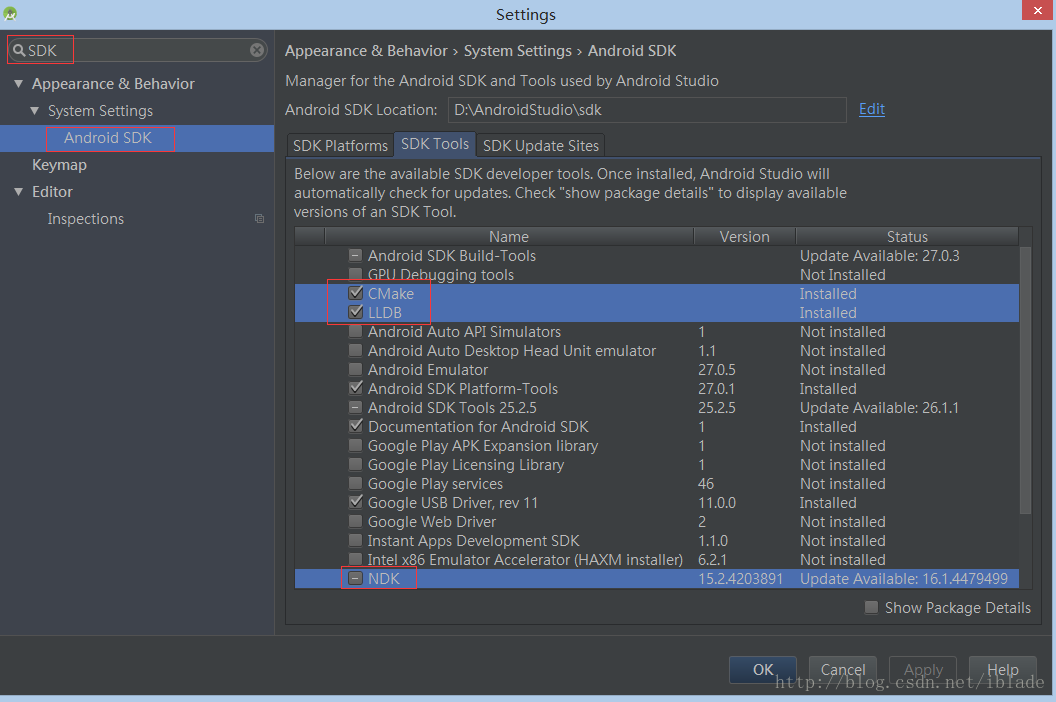Check Instant Apps Development SDK

tap(356, 540)
